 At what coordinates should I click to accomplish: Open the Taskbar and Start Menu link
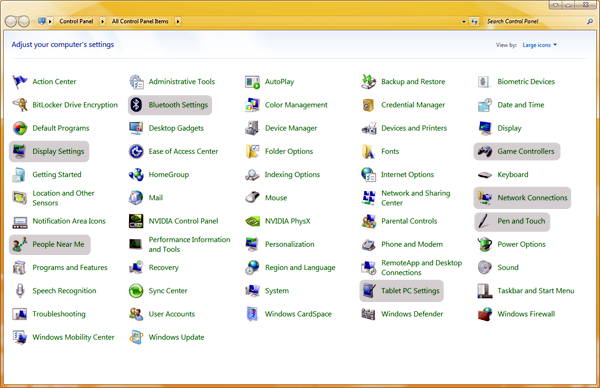click(536, 291)
